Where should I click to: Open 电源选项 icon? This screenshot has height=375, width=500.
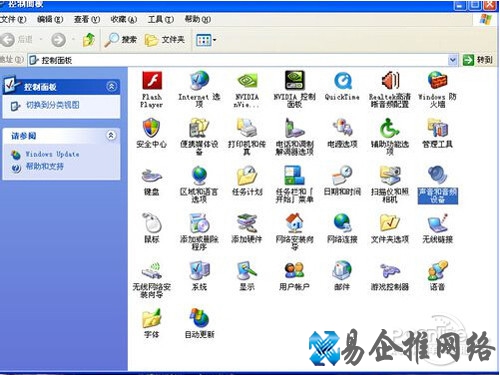(x=342, y=133)
